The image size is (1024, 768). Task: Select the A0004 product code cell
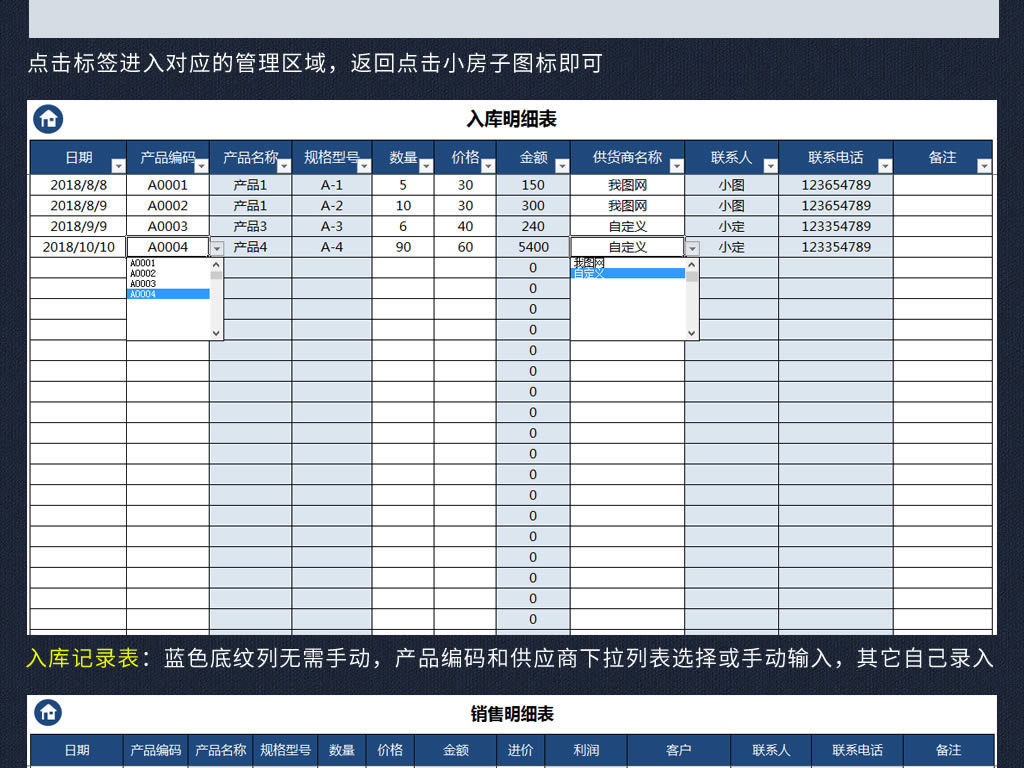[168, 248]
